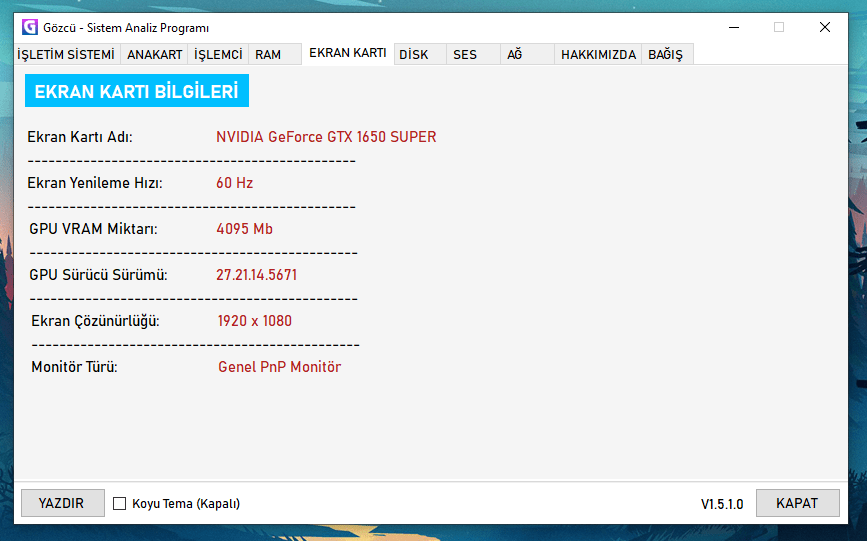Open the HAKKIMIZDA tab
Viewport: 867px width, 541px height.
tap(598, 54)
